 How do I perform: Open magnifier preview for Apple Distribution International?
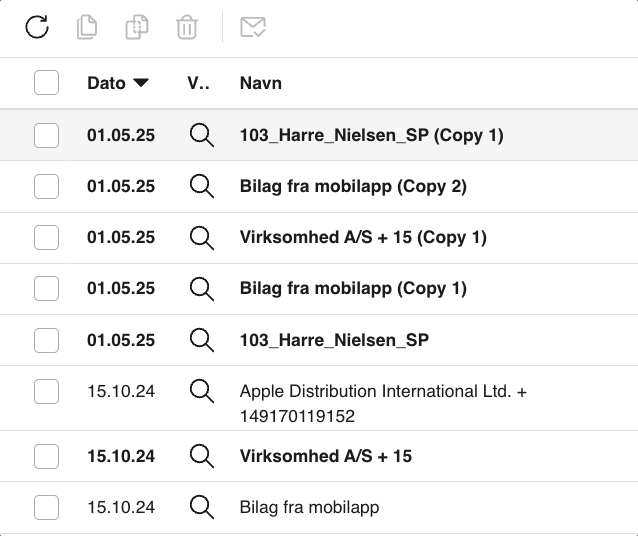click(202, 391)
